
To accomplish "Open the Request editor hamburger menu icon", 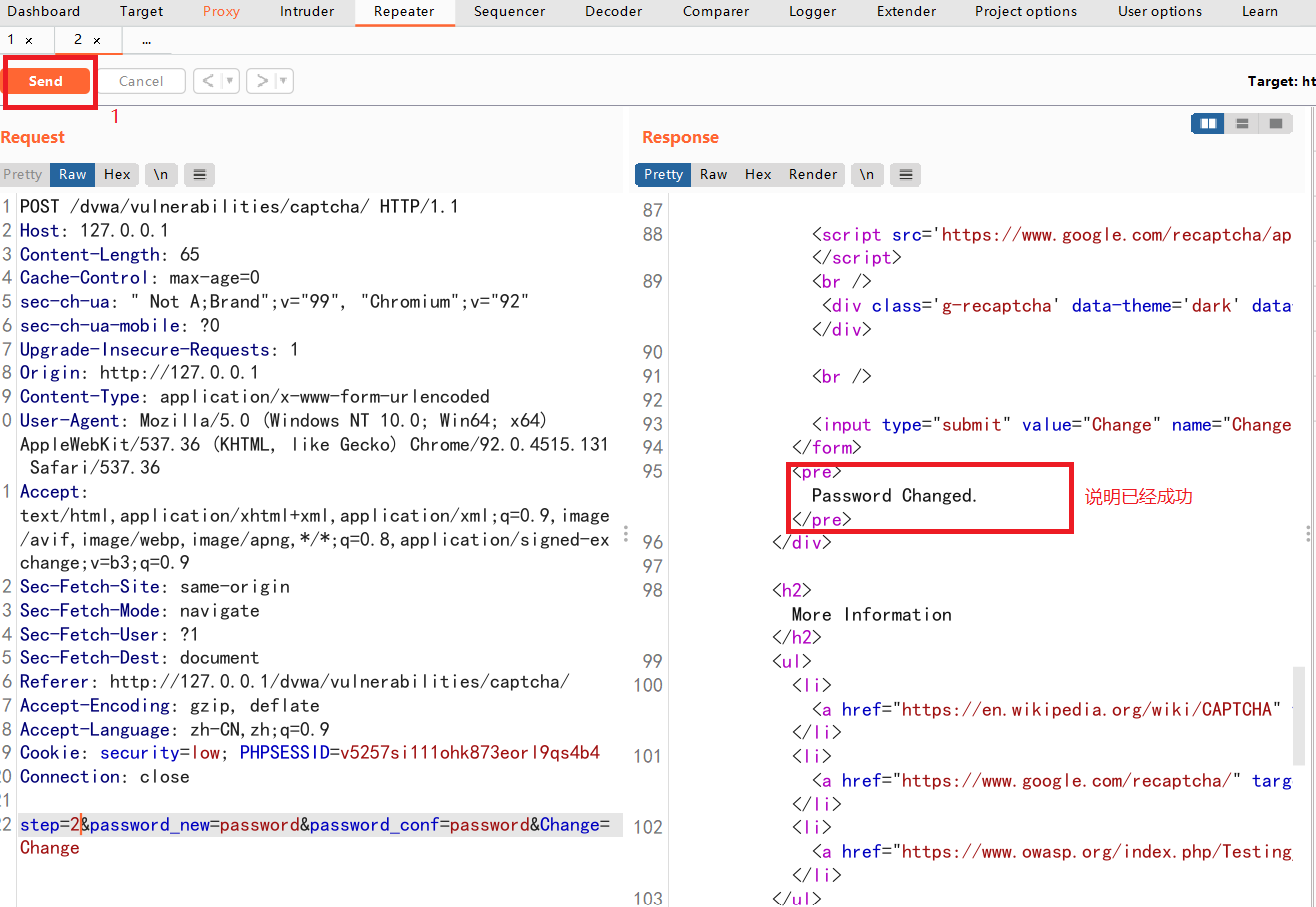I will click(x=199, y=174).
